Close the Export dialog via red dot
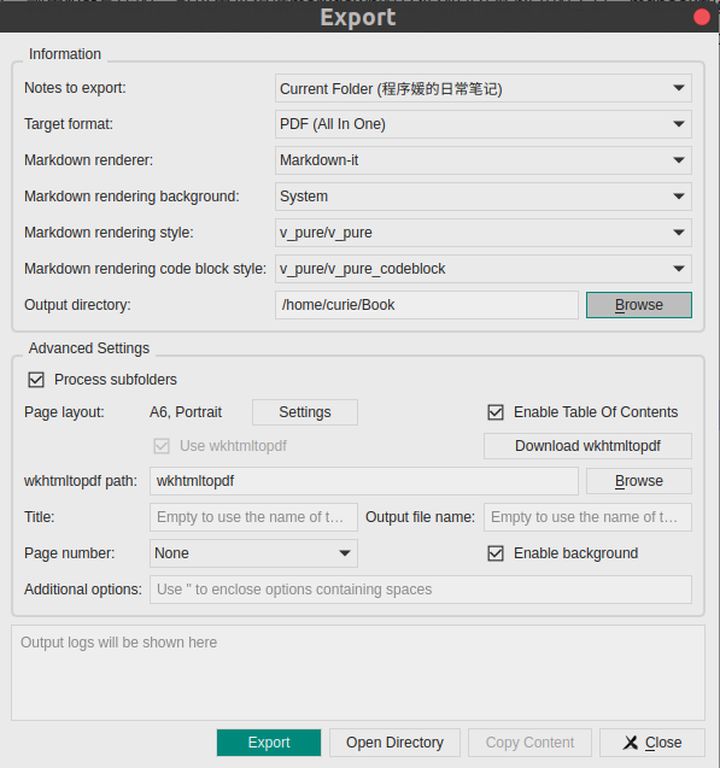Image resolution: width=720 pixels, height=768 pixels. (x=701, y=17)
